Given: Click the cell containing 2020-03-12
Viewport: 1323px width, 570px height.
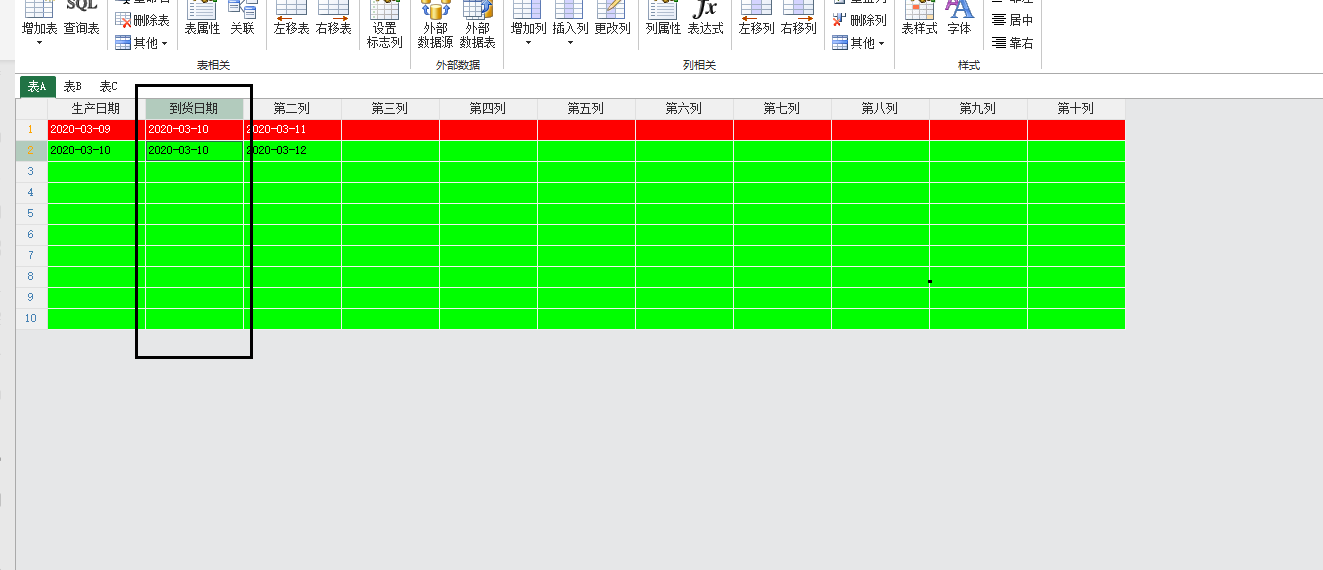Looking at the screenshot, I should click(x=292, y=150).
